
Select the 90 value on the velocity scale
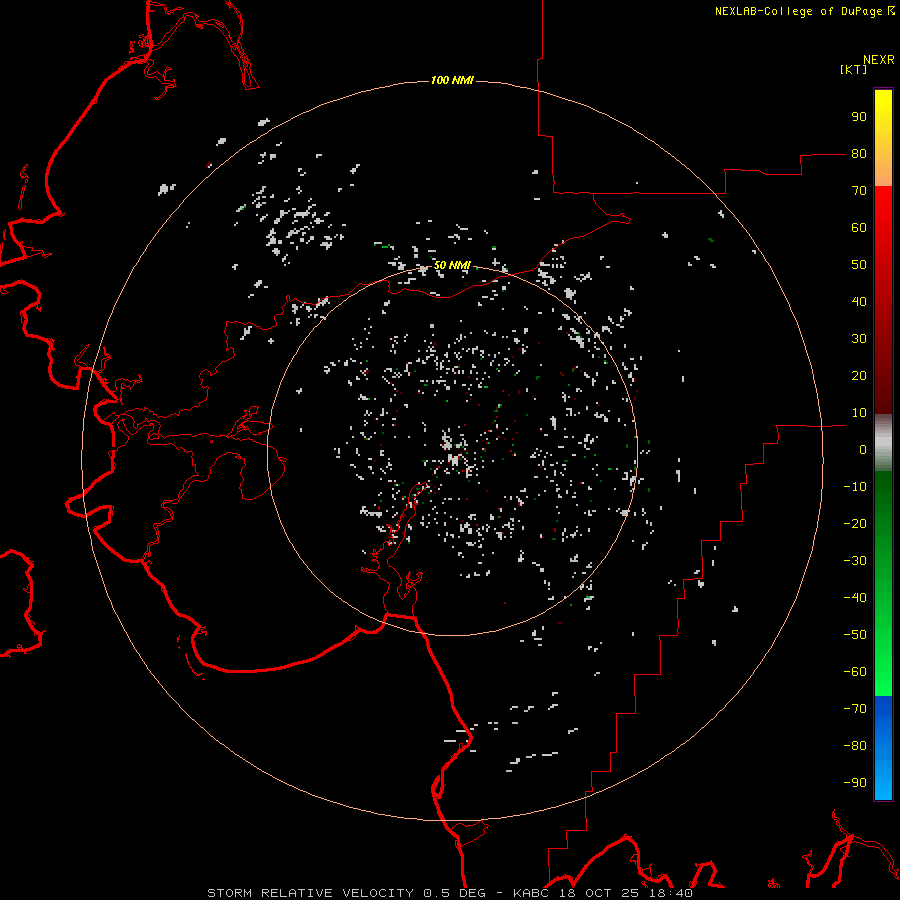[859, 117]
